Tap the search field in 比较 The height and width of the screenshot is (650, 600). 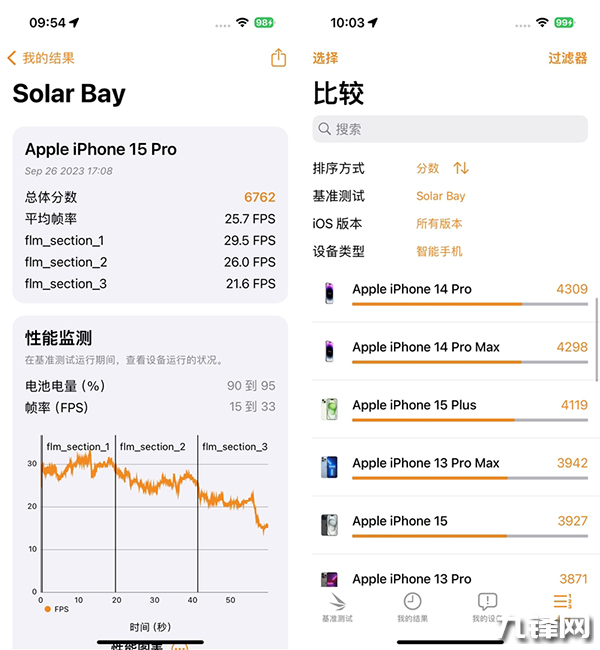click(x=450, y=129)
